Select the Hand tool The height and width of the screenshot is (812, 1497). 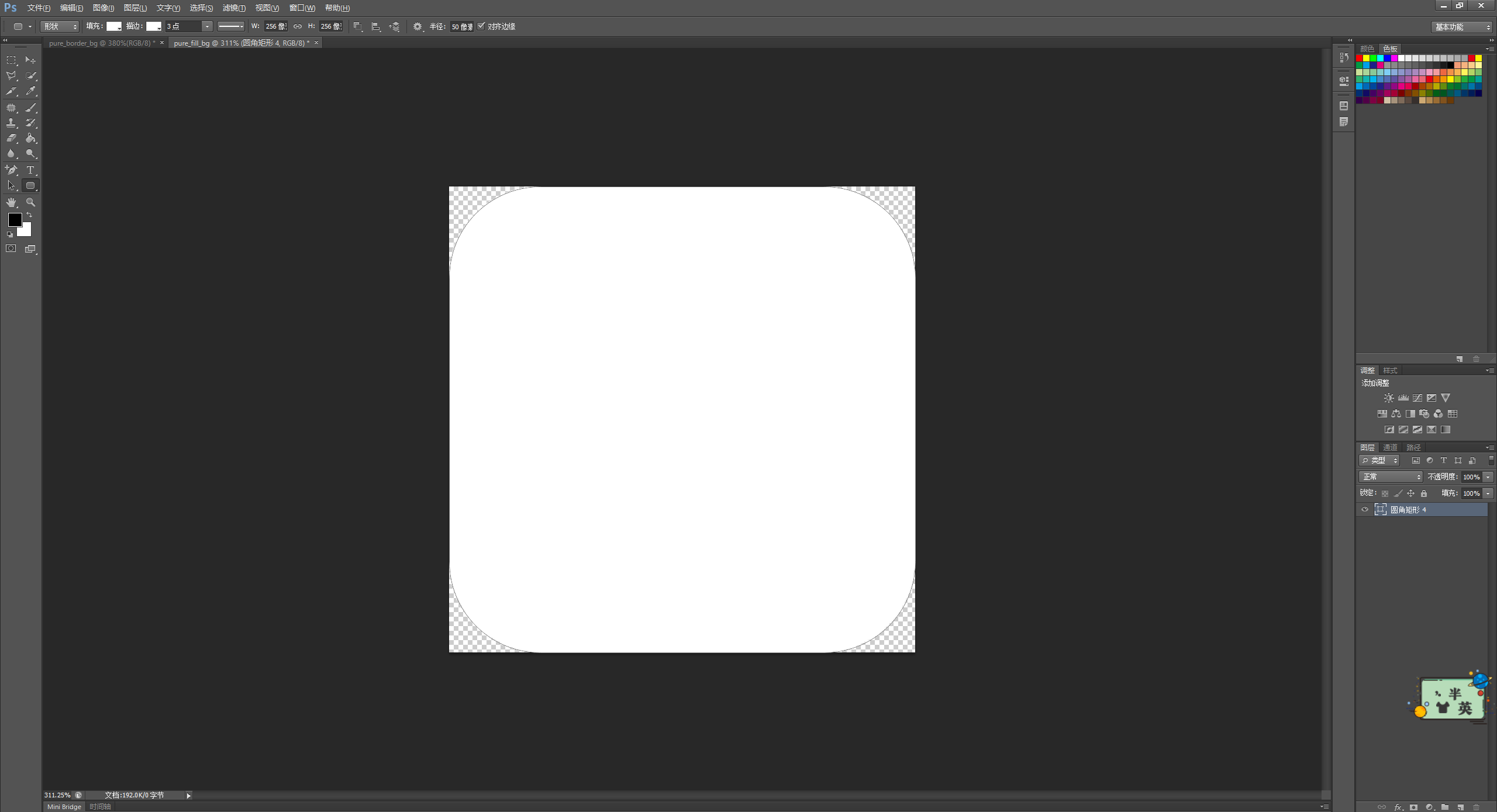[x=11, y=202]
